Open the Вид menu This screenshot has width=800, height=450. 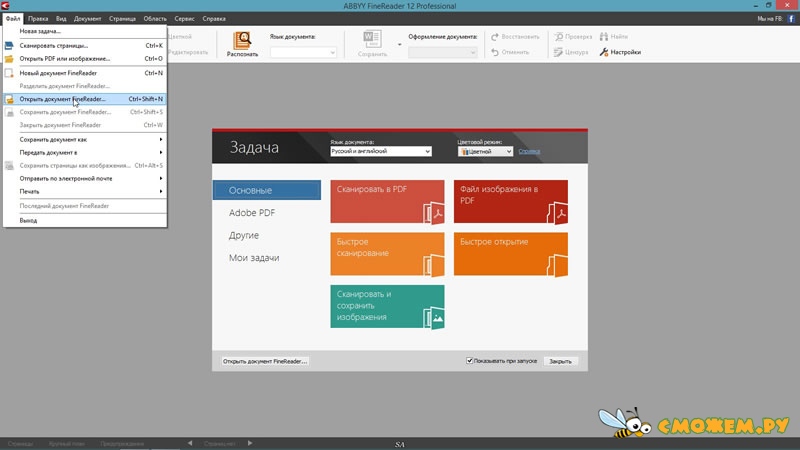61,19
